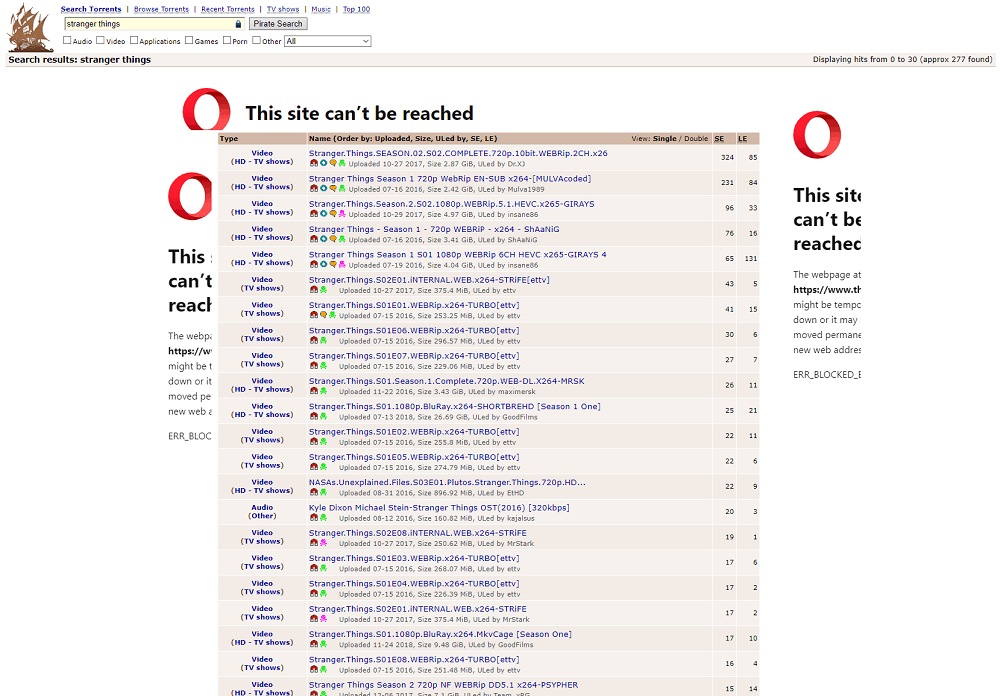Open the comments icon on ShAaNiG torrent row
1000x696 pixels.
333,239
